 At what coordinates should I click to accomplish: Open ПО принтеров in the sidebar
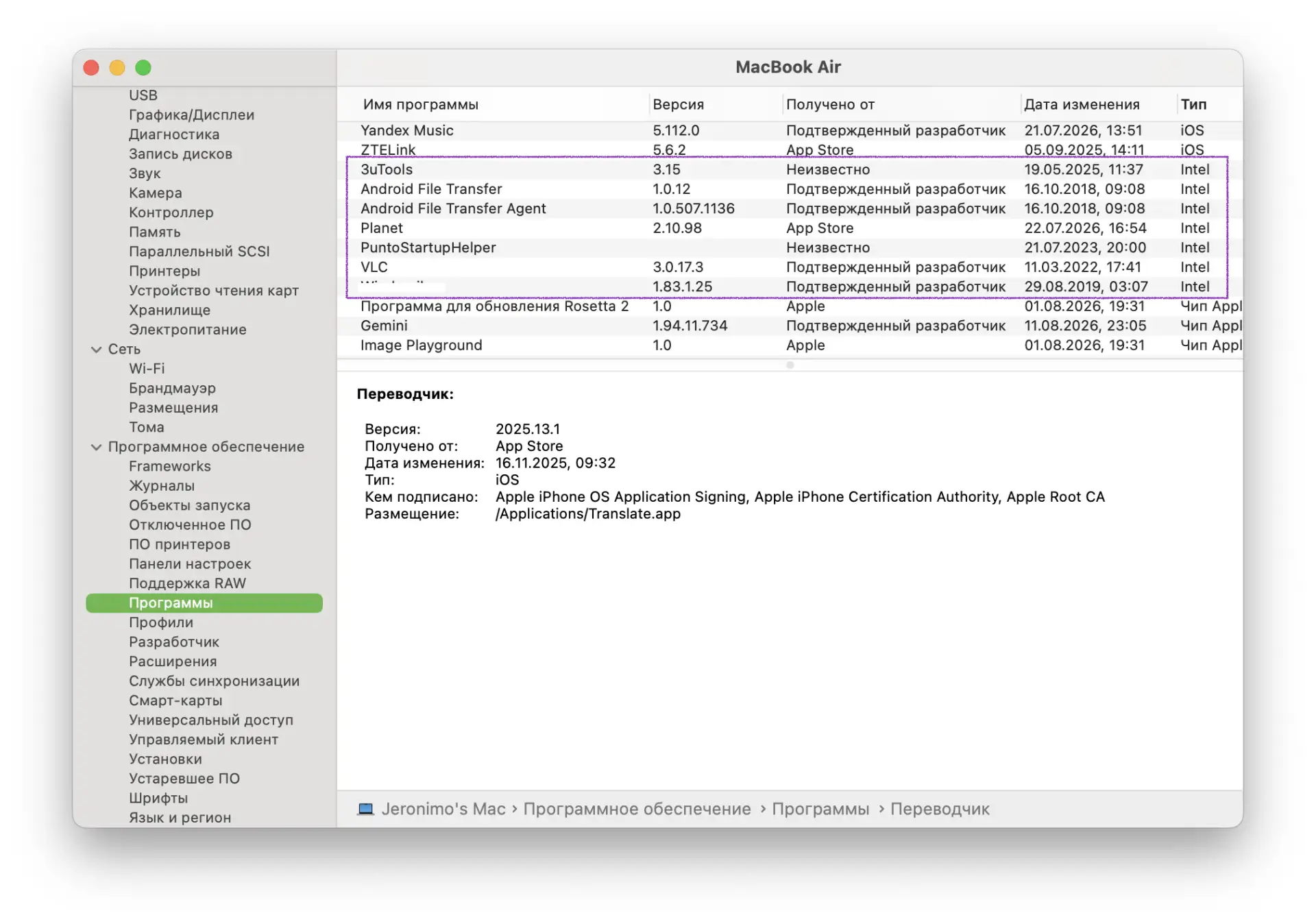coord(180,545)
